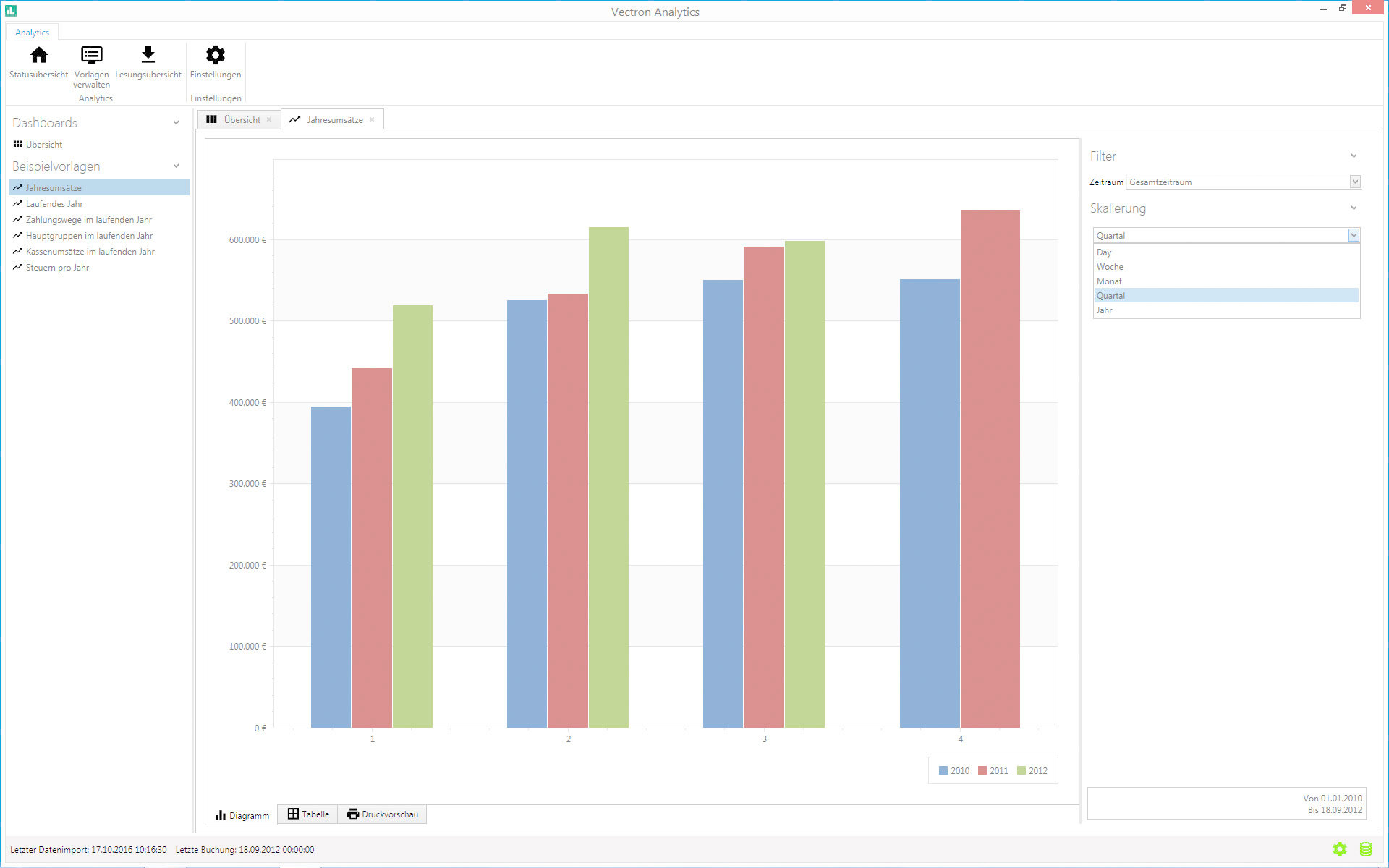Screen dimensions: 1389x868
Task: Choose Monat in scaling list
Action: click(x=1109, y=281)
